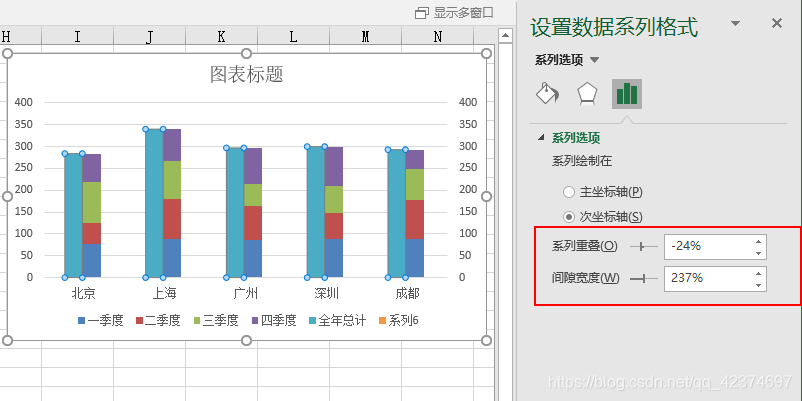The height and width of the screenshot is (401, 802).
Task: Click the bottom-right chart corner handle
Action: click(486, 340)
